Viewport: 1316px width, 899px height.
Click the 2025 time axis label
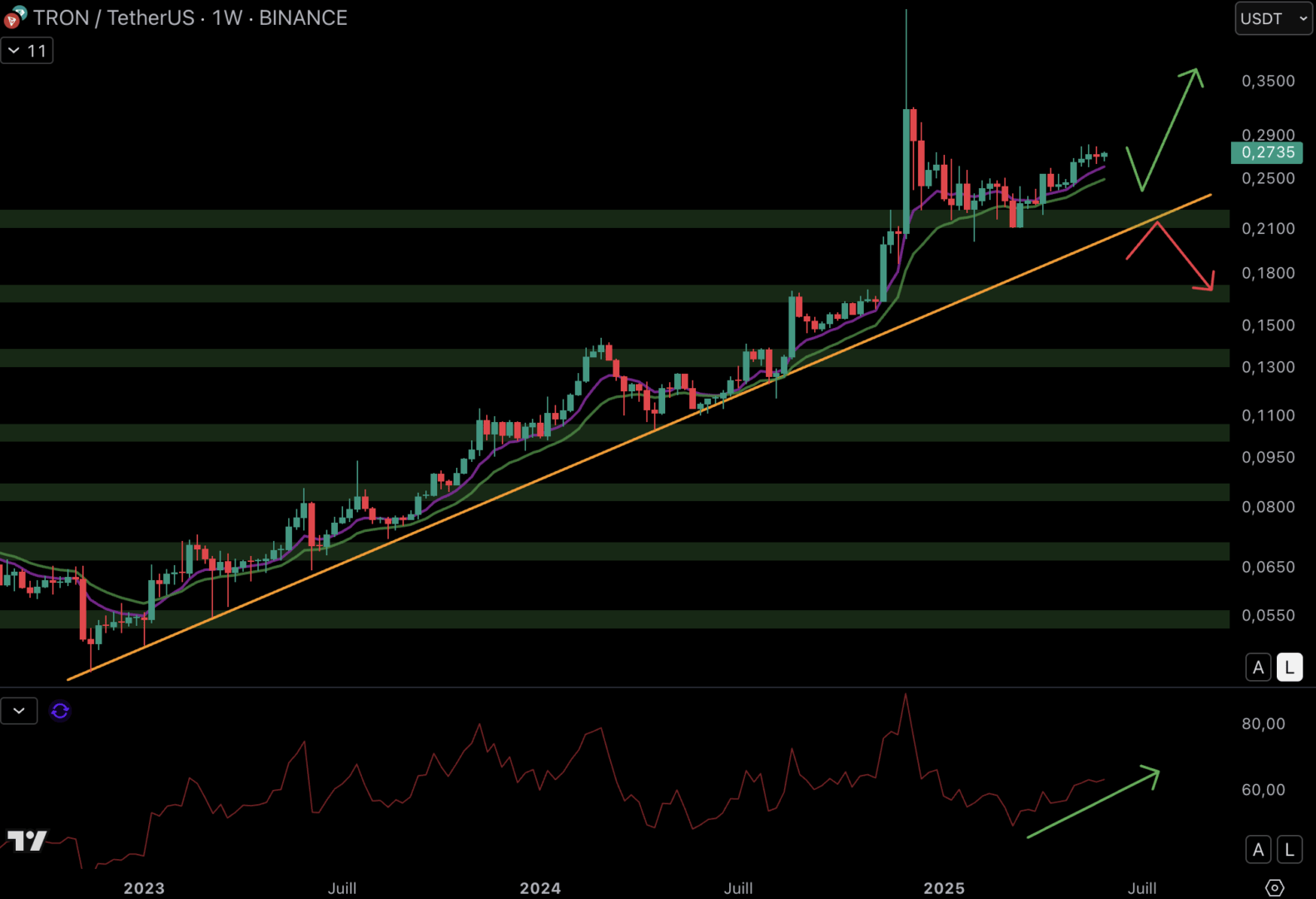[x=944, y=888]
